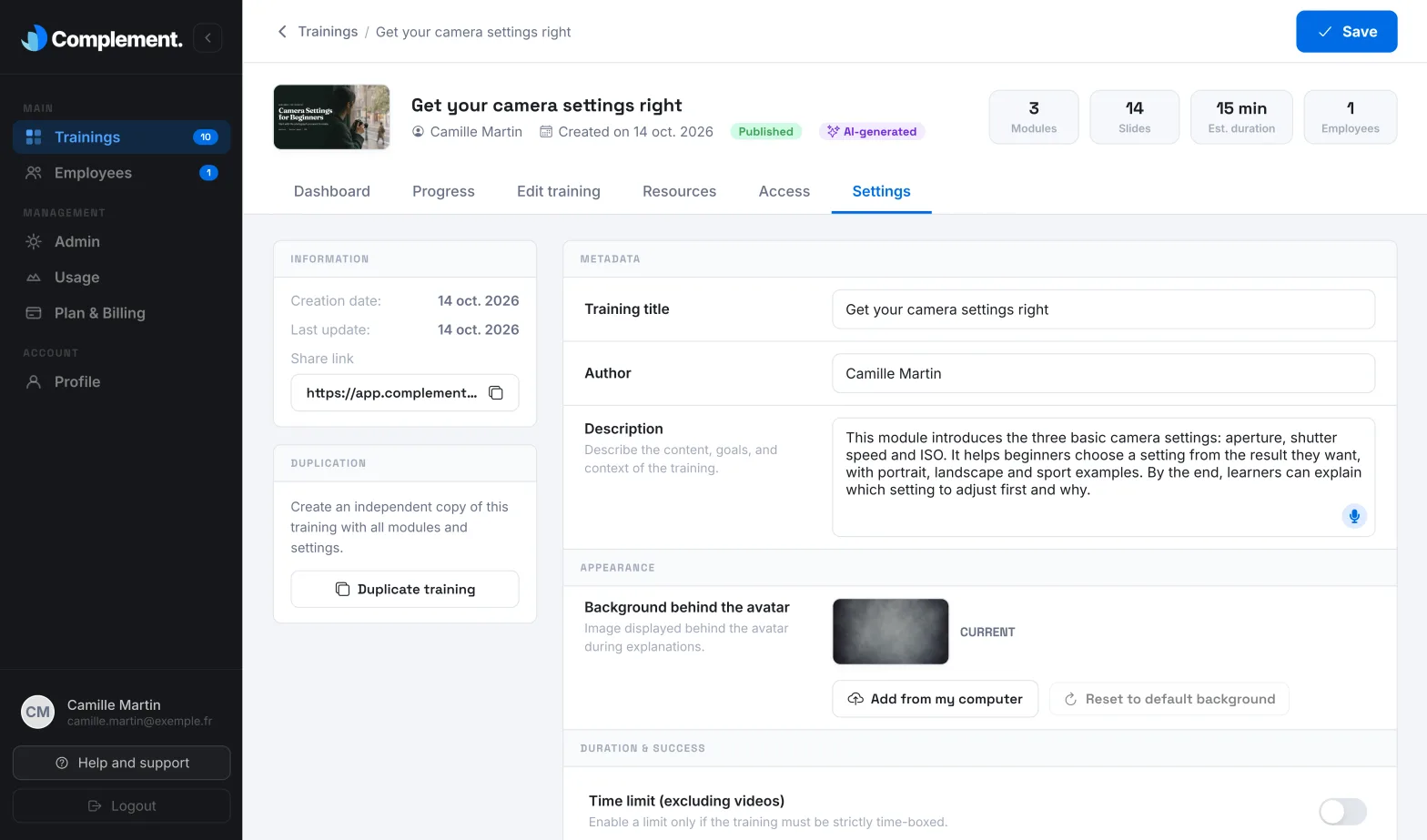1427x840 pixels.
Task: Open Trainings in the sidebar
Action: pos(121,137)
